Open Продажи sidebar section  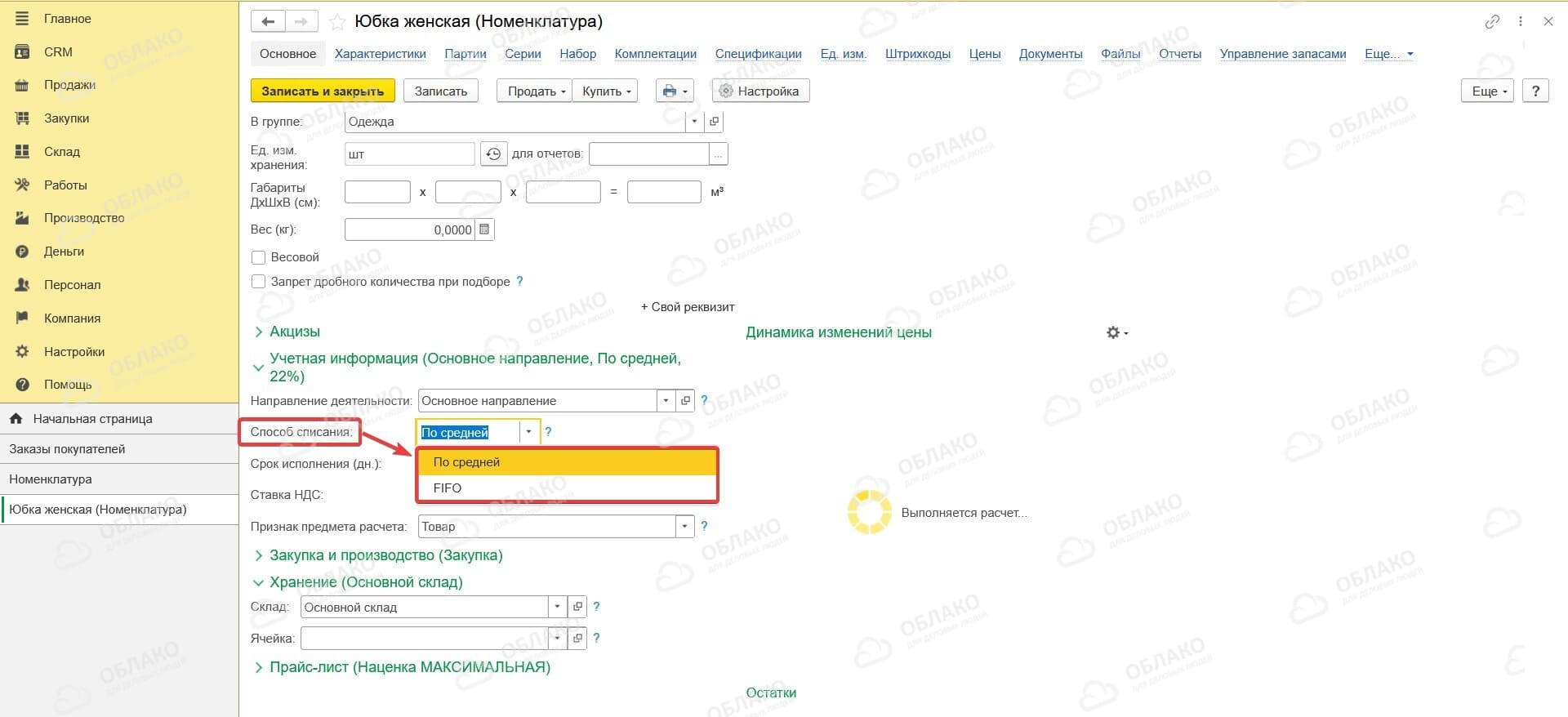pos(69,85)
